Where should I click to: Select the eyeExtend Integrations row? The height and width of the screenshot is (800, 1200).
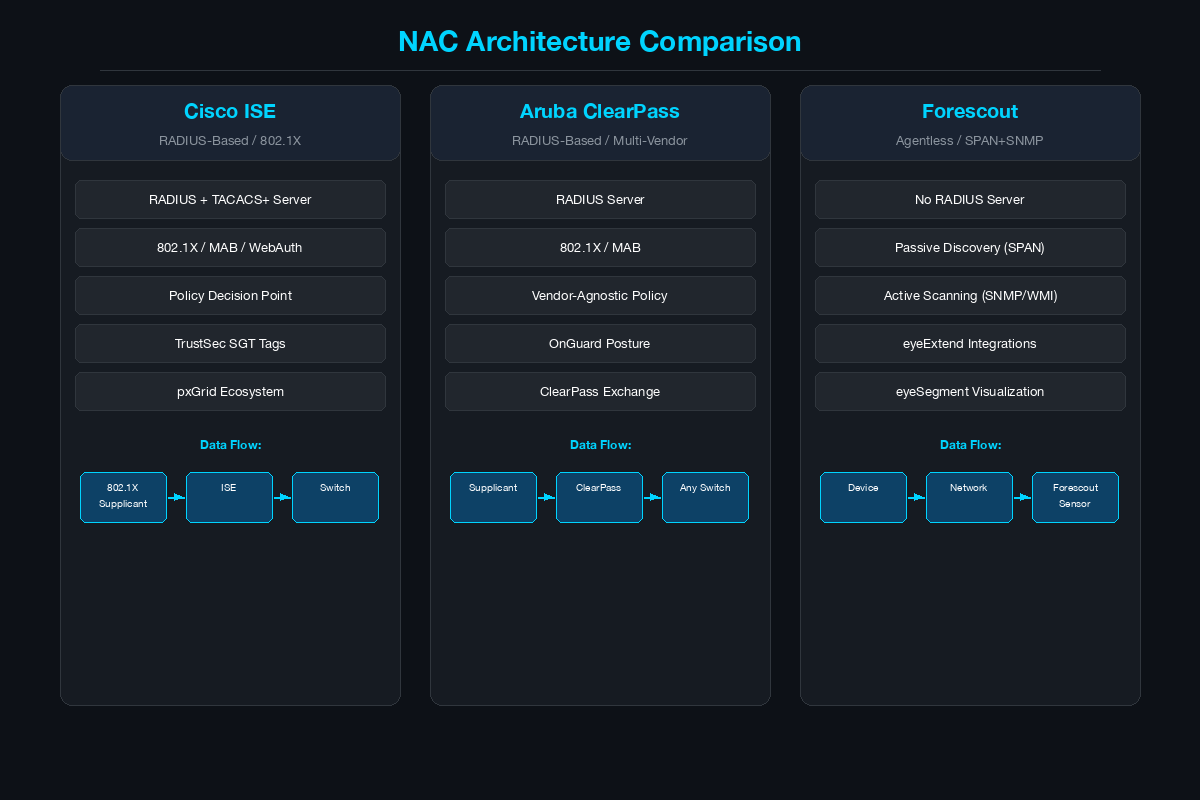point(970,343)
